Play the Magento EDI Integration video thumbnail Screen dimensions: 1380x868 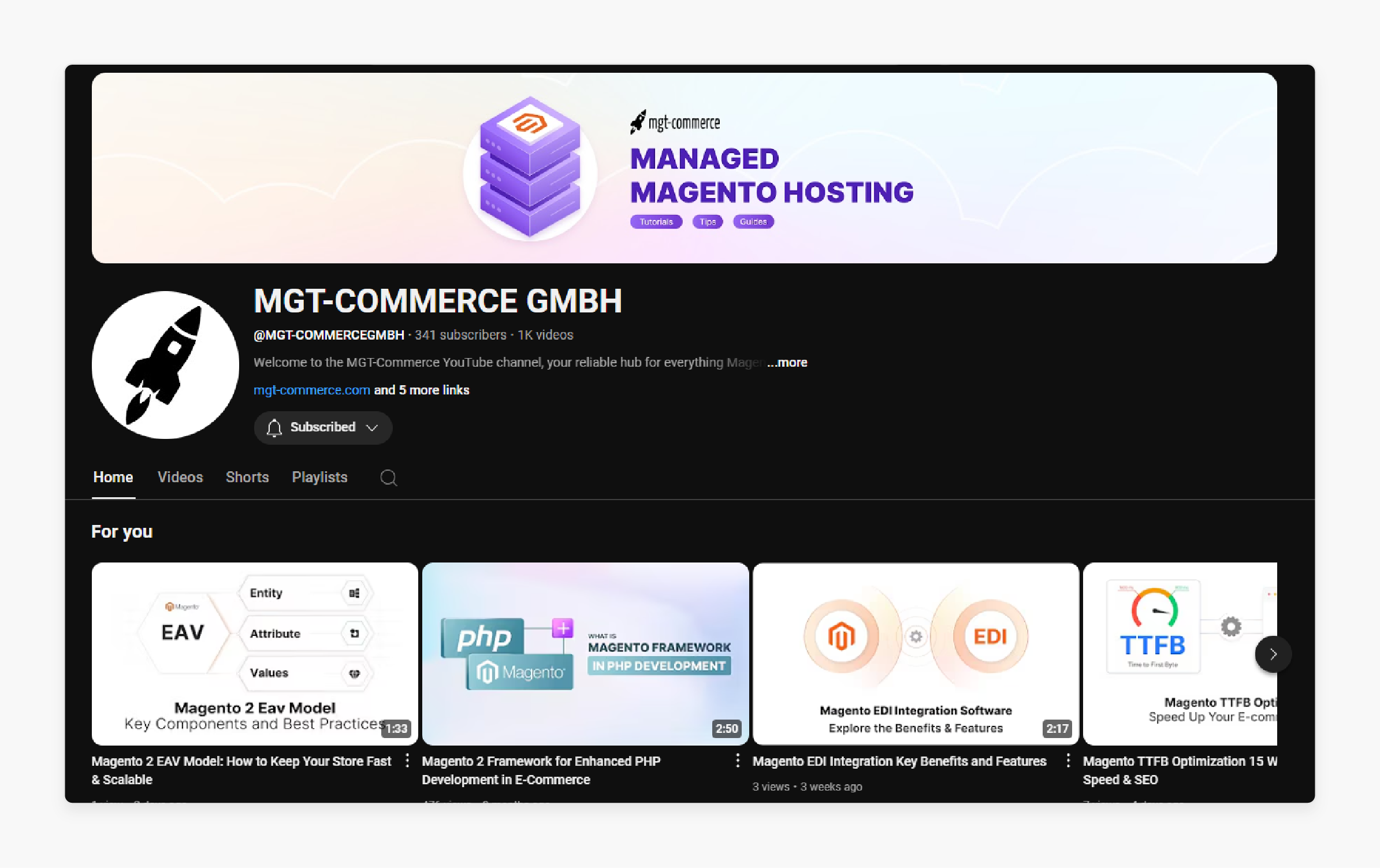click(x=916, y=654)
